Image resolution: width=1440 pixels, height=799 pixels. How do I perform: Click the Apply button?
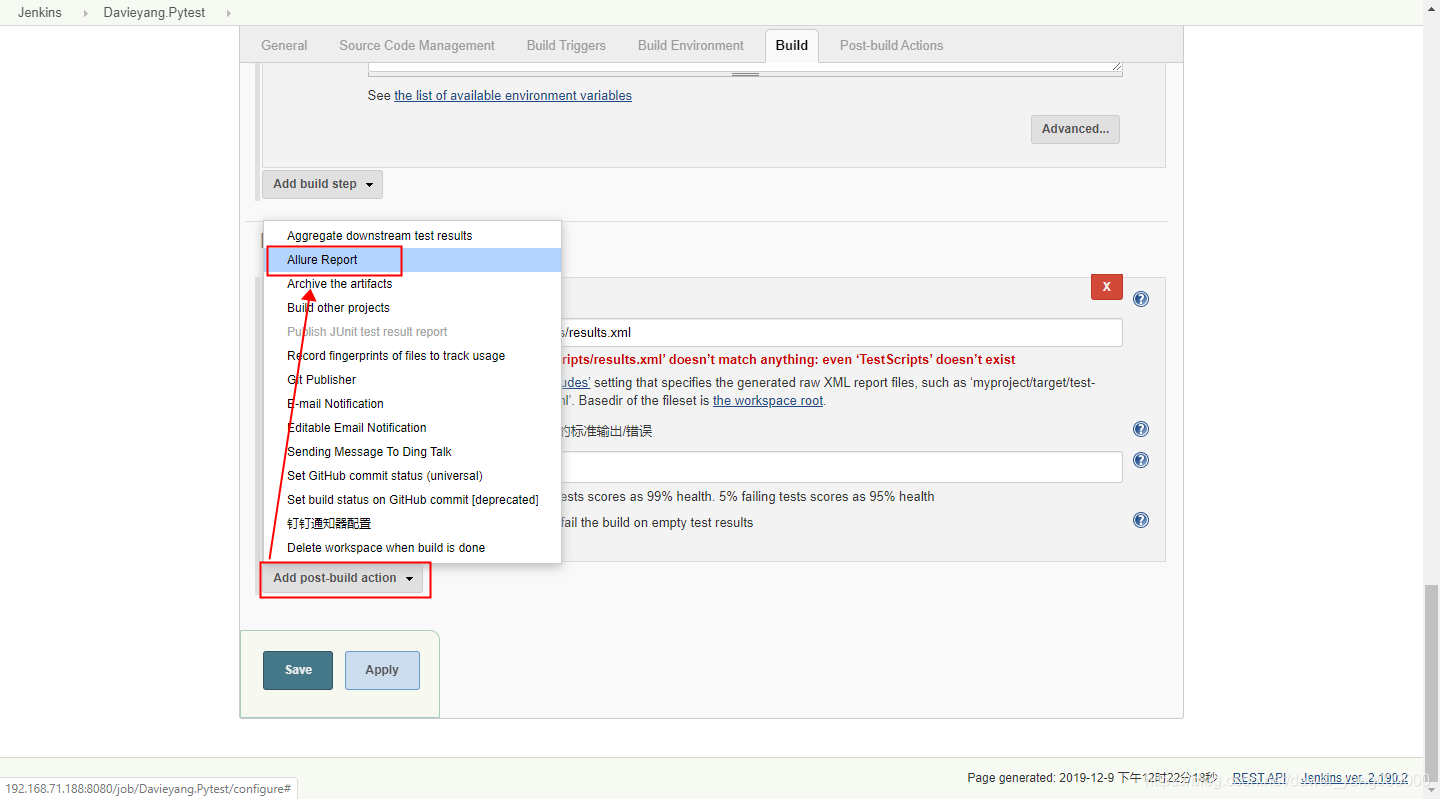pos(382,670)
